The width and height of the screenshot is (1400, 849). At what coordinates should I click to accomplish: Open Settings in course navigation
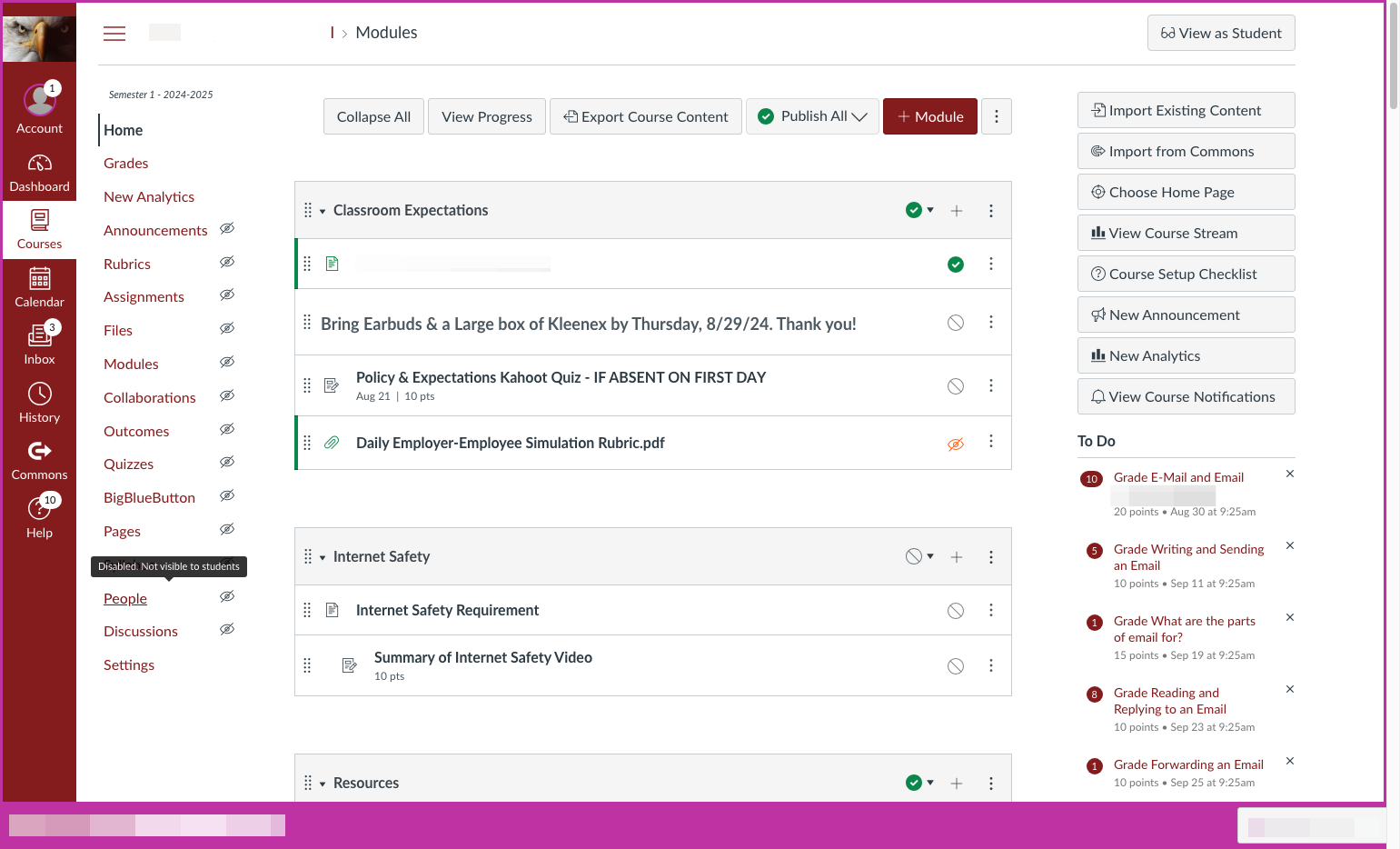pos(129,665)
